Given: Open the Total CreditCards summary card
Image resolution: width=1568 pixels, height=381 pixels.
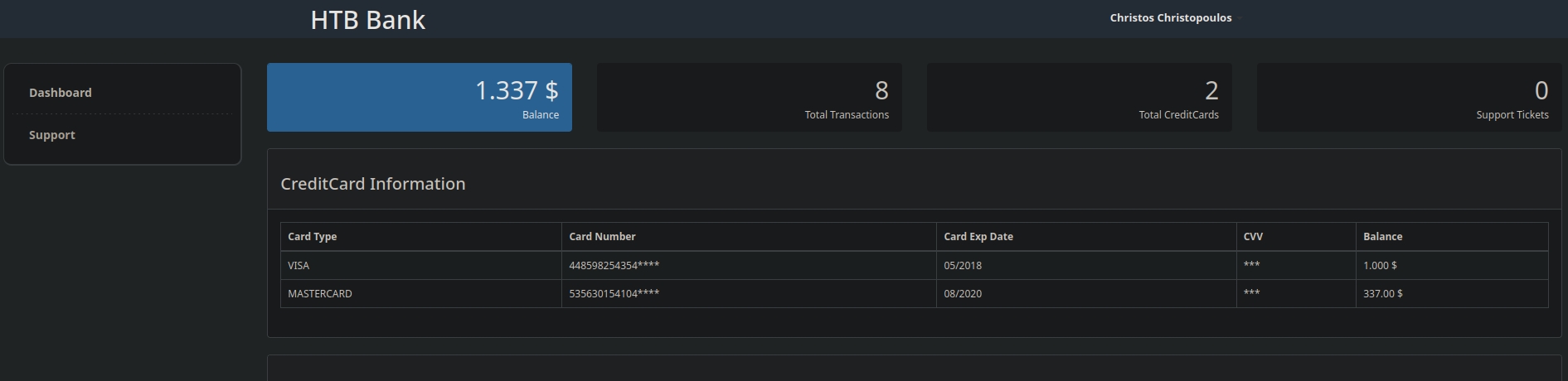Looking at the screenshot, I should (1079, 97).
